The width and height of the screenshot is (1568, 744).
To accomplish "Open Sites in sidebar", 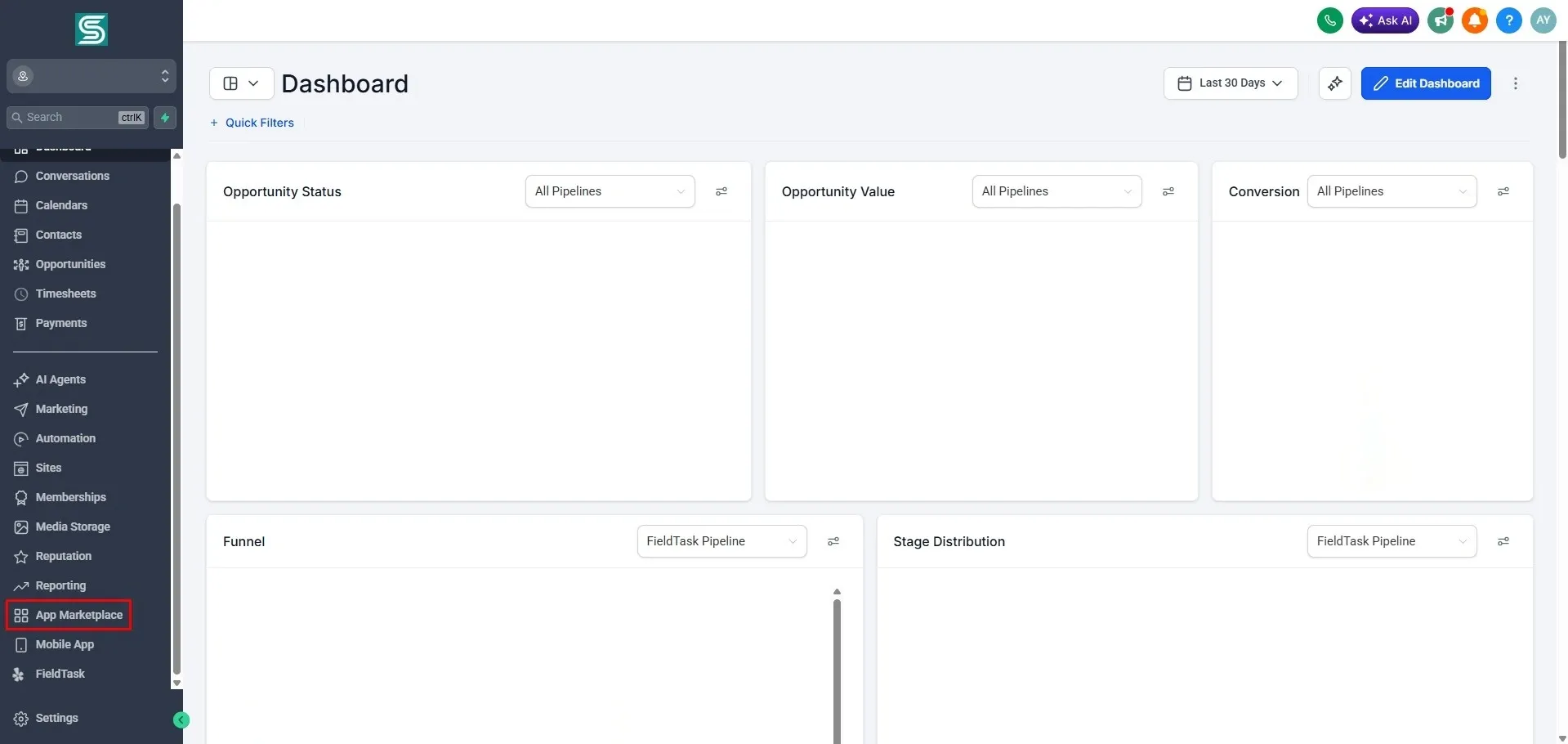I will (48, 468).
